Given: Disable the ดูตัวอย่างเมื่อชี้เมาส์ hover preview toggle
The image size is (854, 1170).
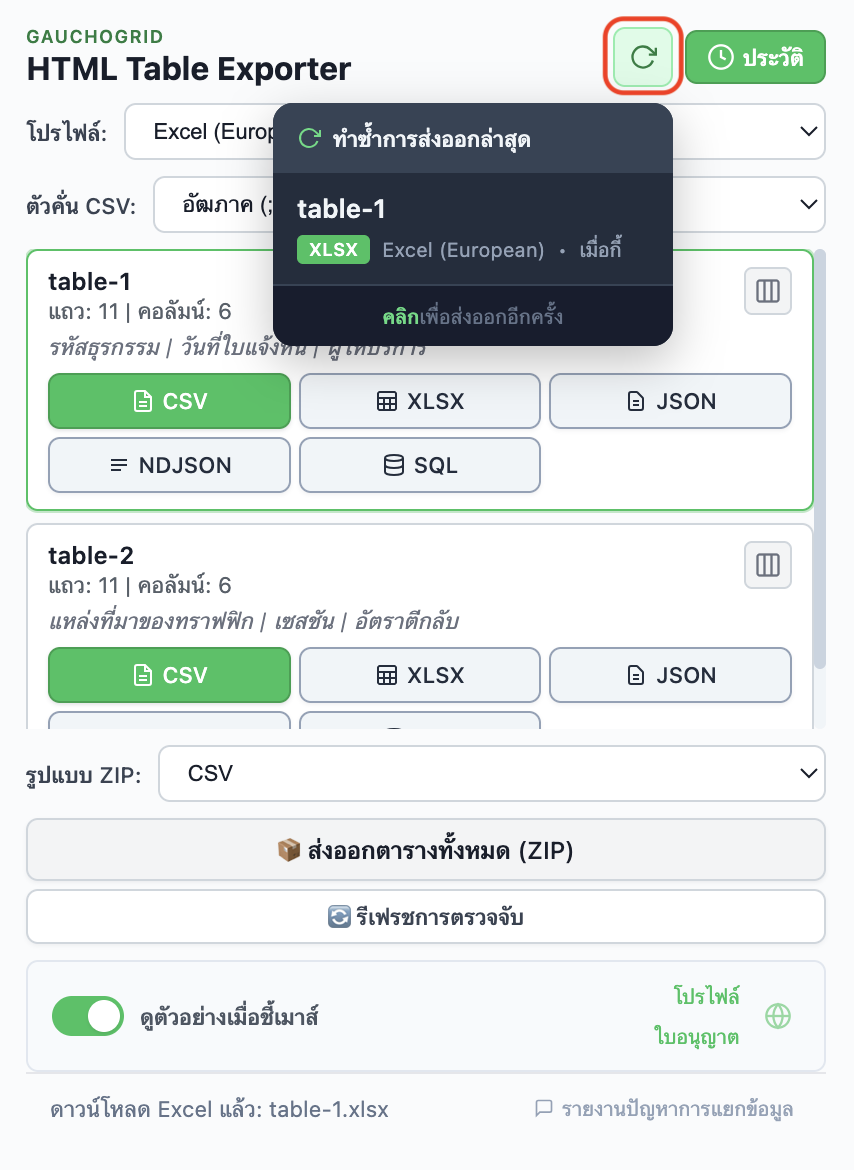Looking at the screenshot, I should click(88, 1016).
